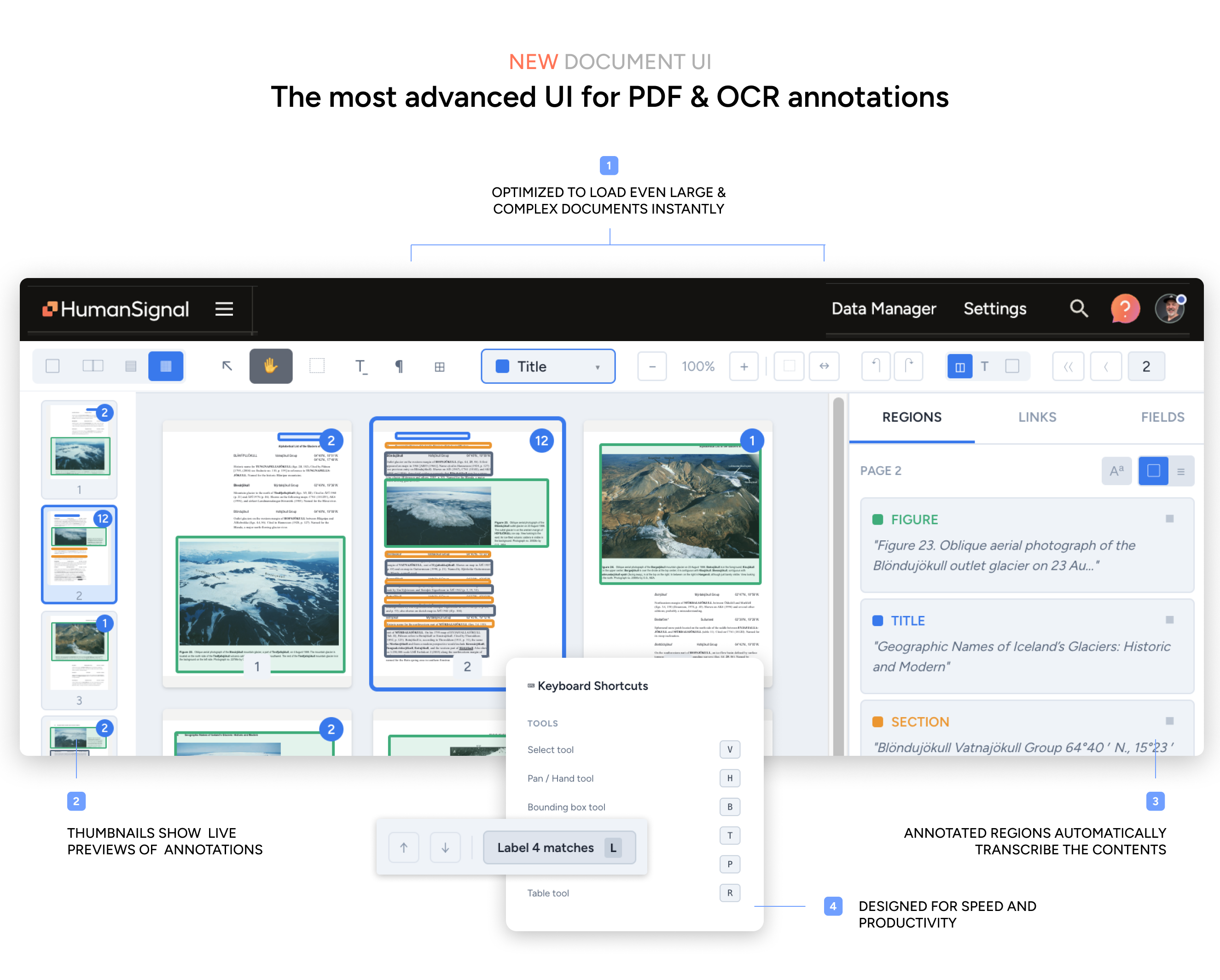The width and height of the screenshot is (1220, 980).
Task: Click the fit-to-width arrows icon
Action: click(824, 366)
